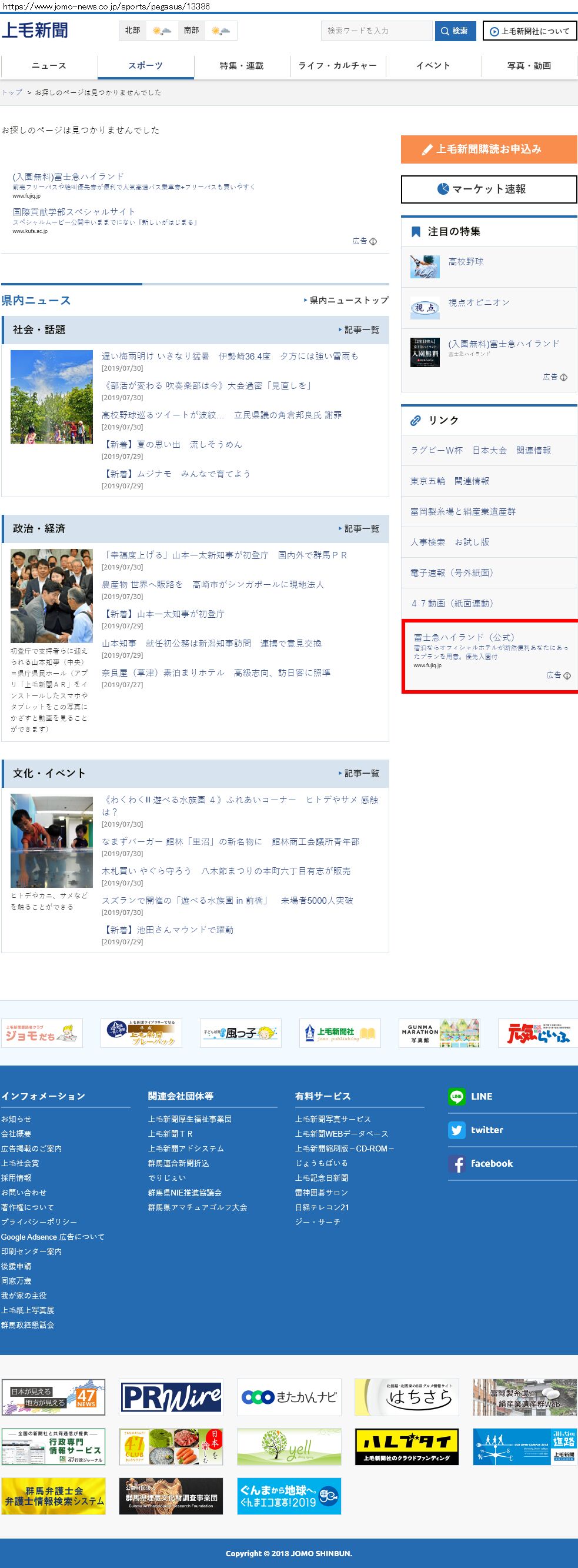Click the 広告 info icon in sidebar ad
The image size is (578, 1568).
(566, 675)
